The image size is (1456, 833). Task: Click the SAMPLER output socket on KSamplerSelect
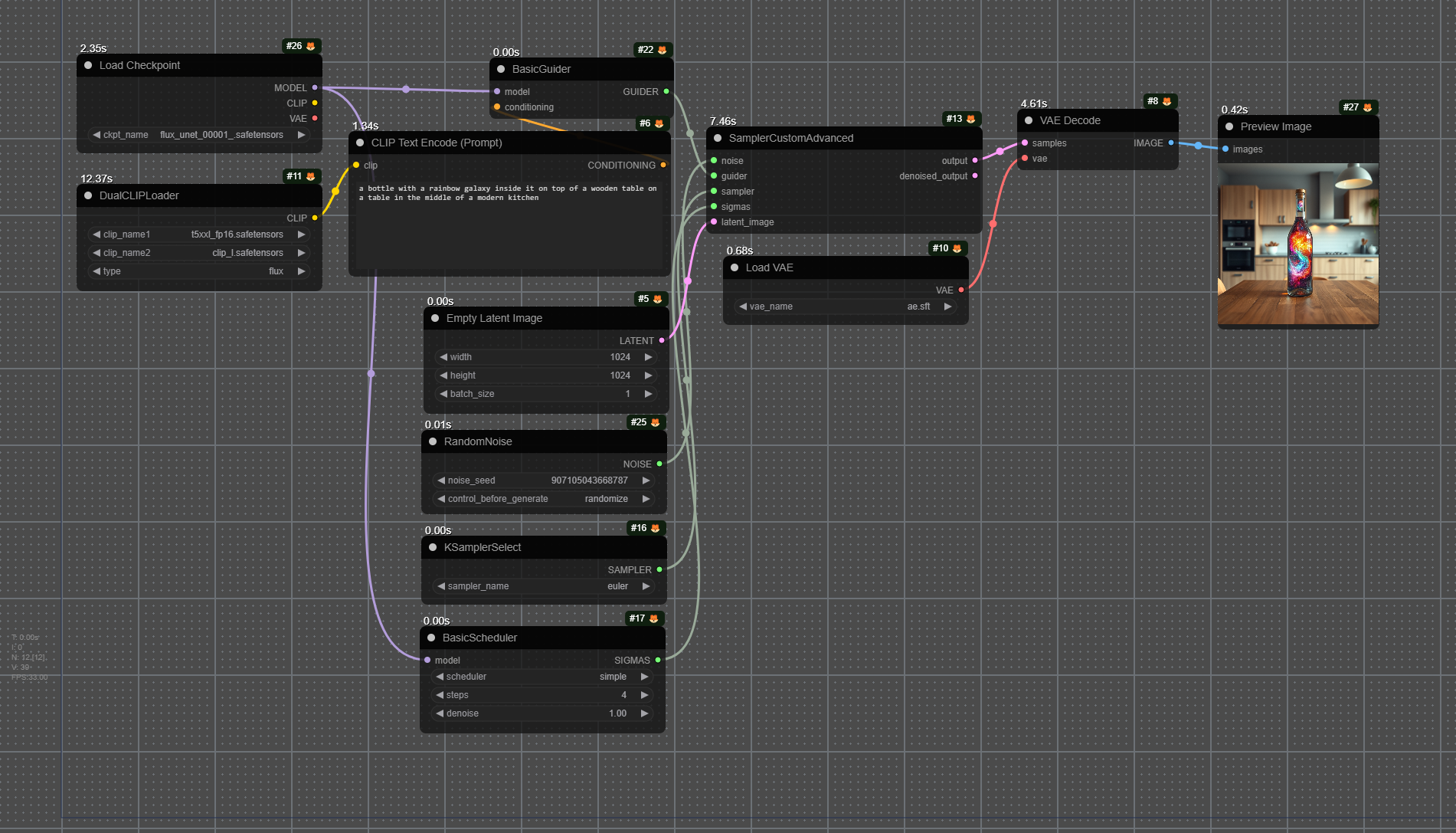(659, 570)
